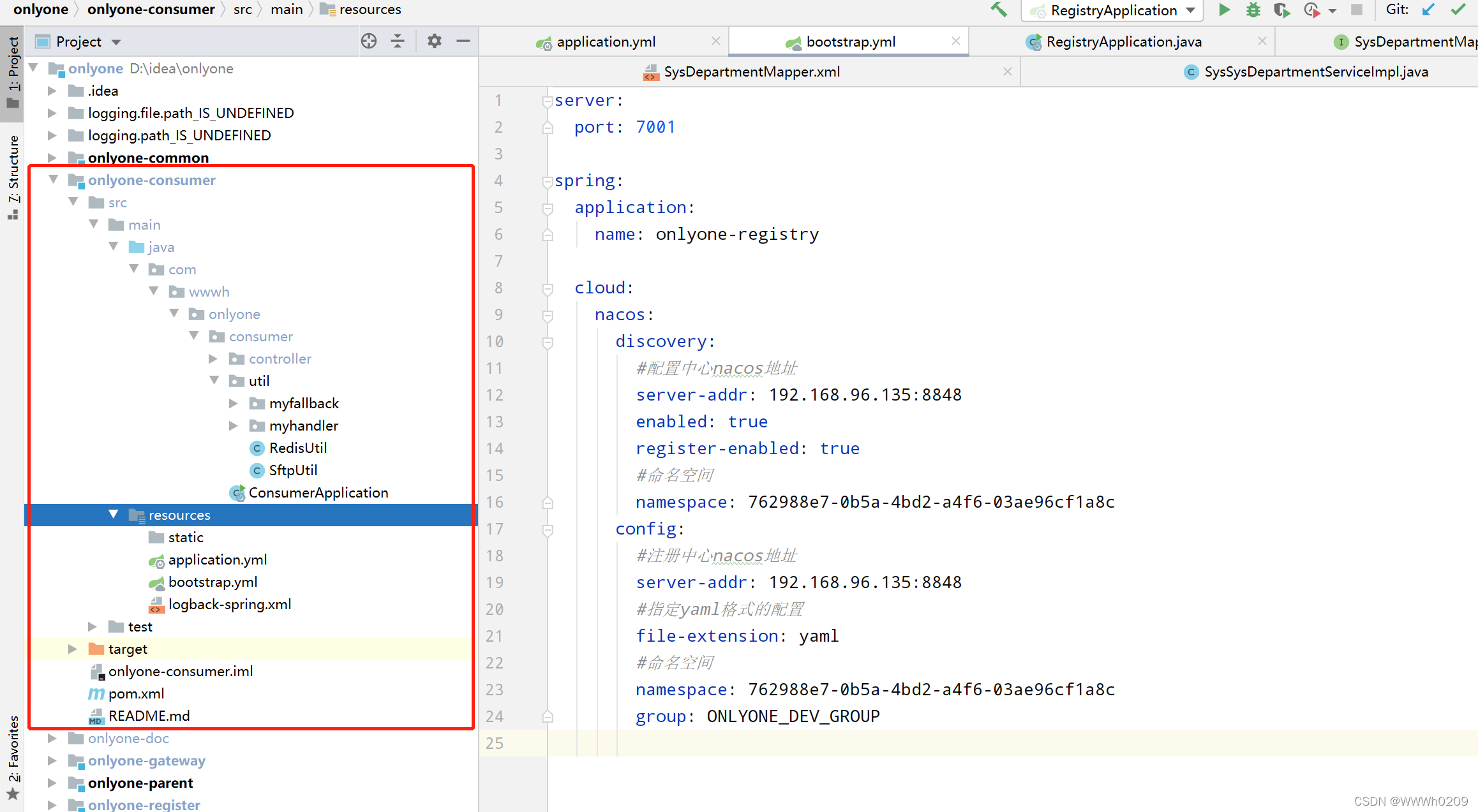Open Project panel settings gear

coord(435,41)
